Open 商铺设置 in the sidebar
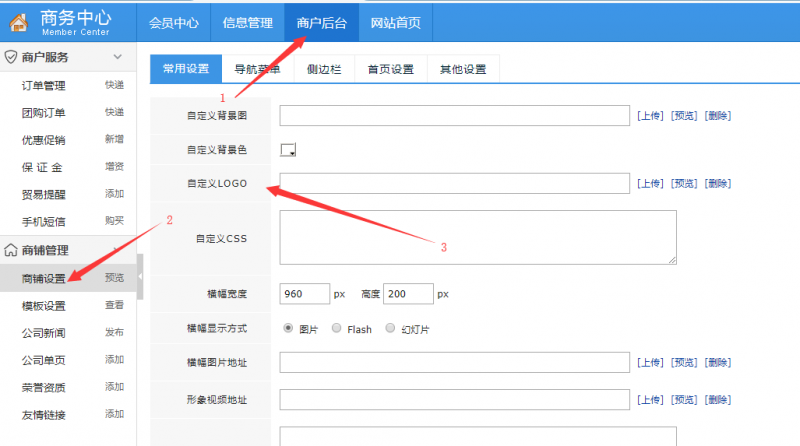 tap(43, 278)
